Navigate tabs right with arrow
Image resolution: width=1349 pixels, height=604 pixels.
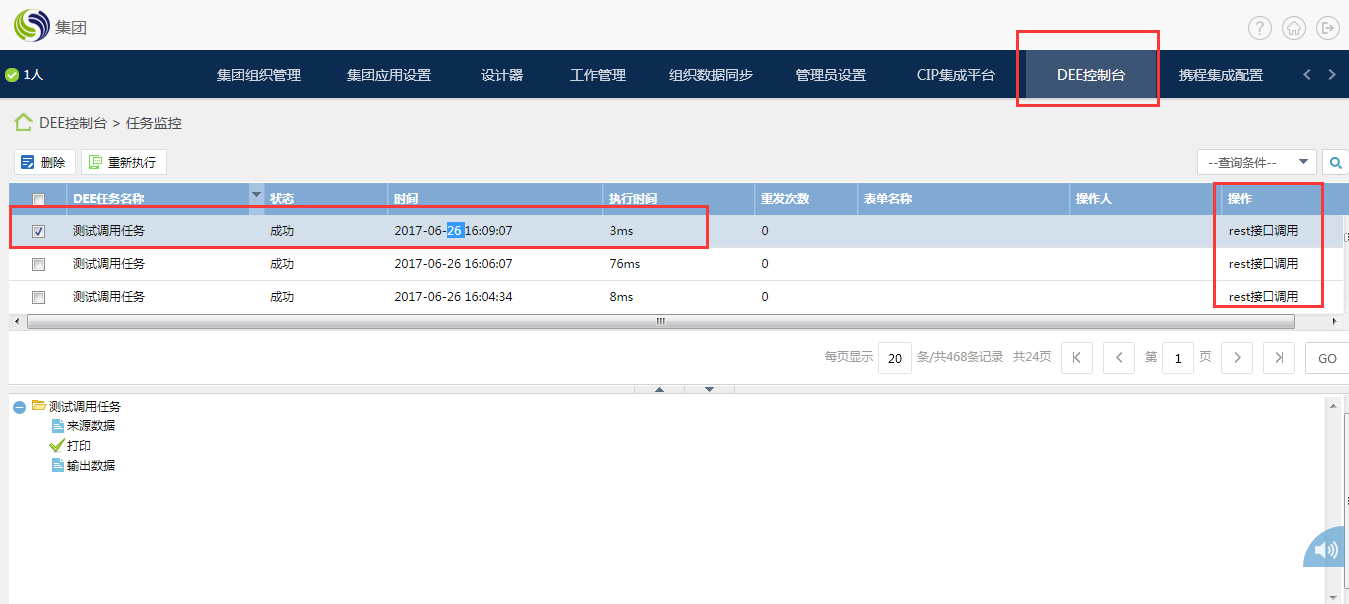[1331, 75]
